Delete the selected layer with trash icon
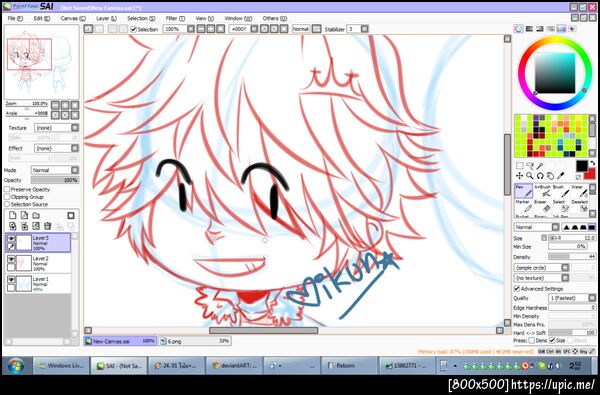Image resolution: width=600 pixels, height=395 pixels. click(x=47, y=226)
